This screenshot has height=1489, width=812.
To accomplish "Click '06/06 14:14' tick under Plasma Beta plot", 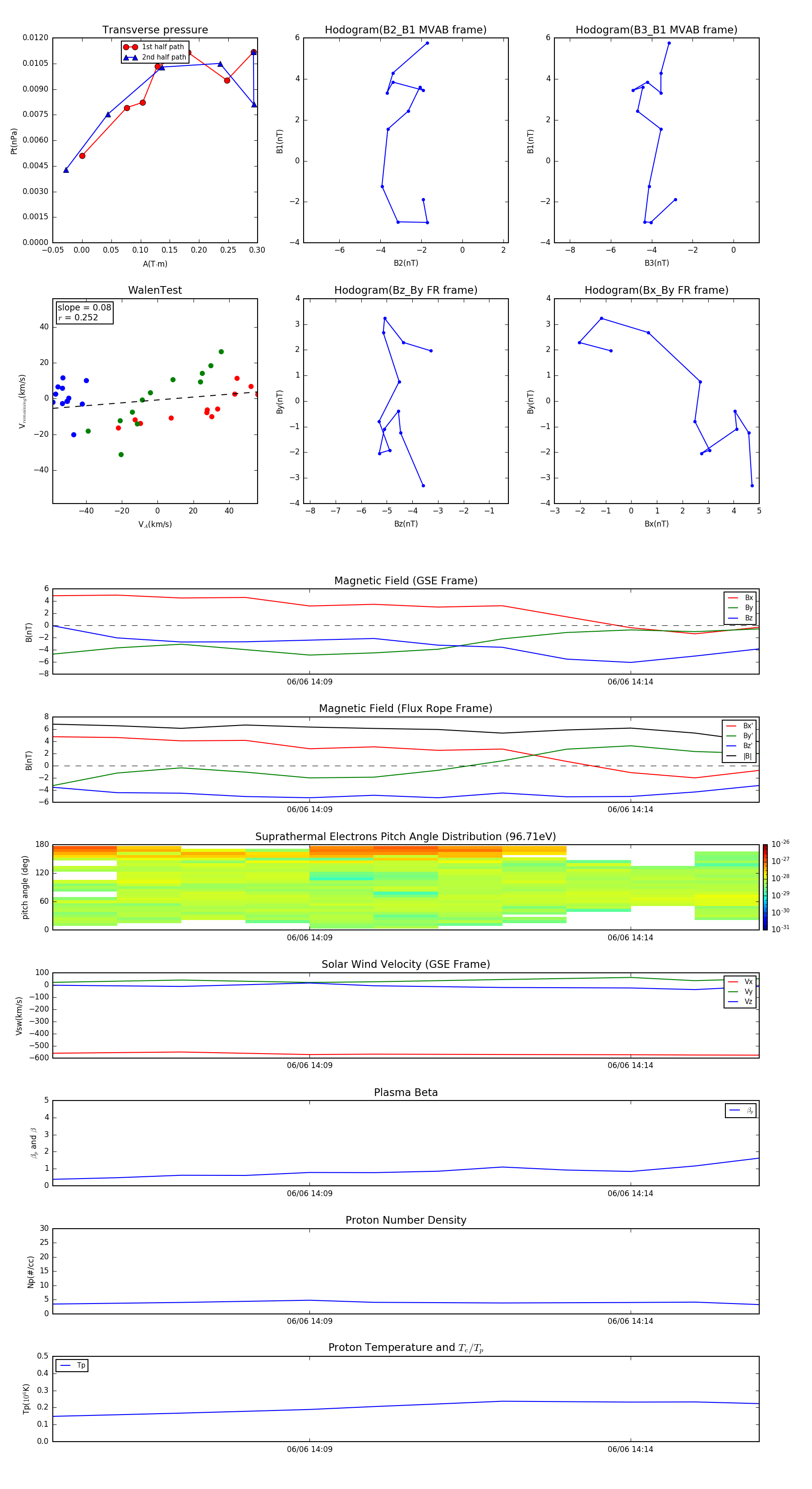I will coord(630,1193).
